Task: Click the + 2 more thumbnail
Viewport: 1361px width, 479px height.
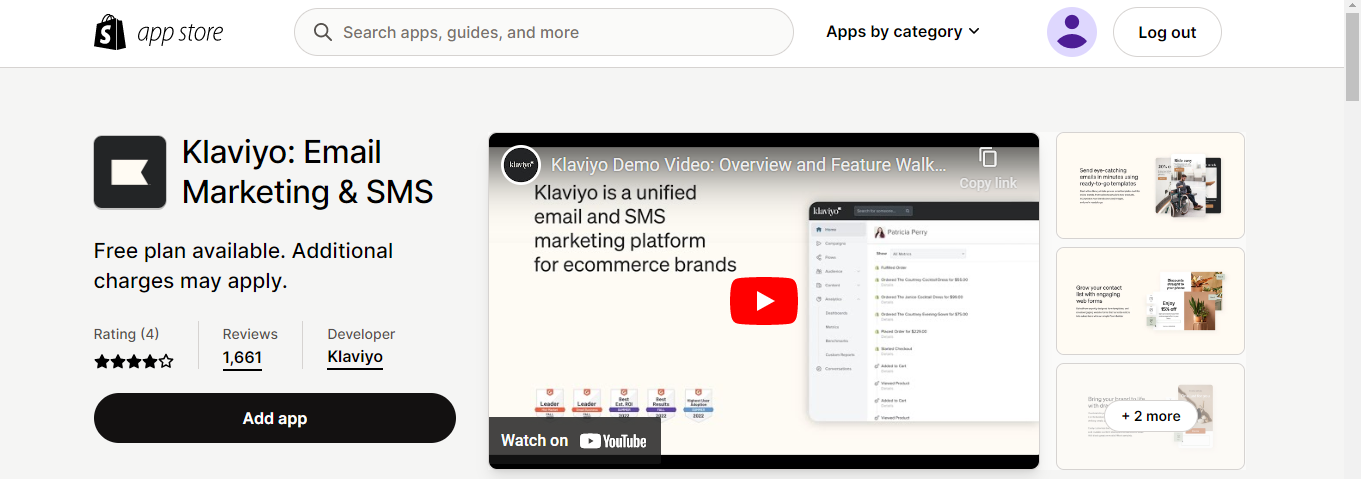Action: pos(1150,416)
